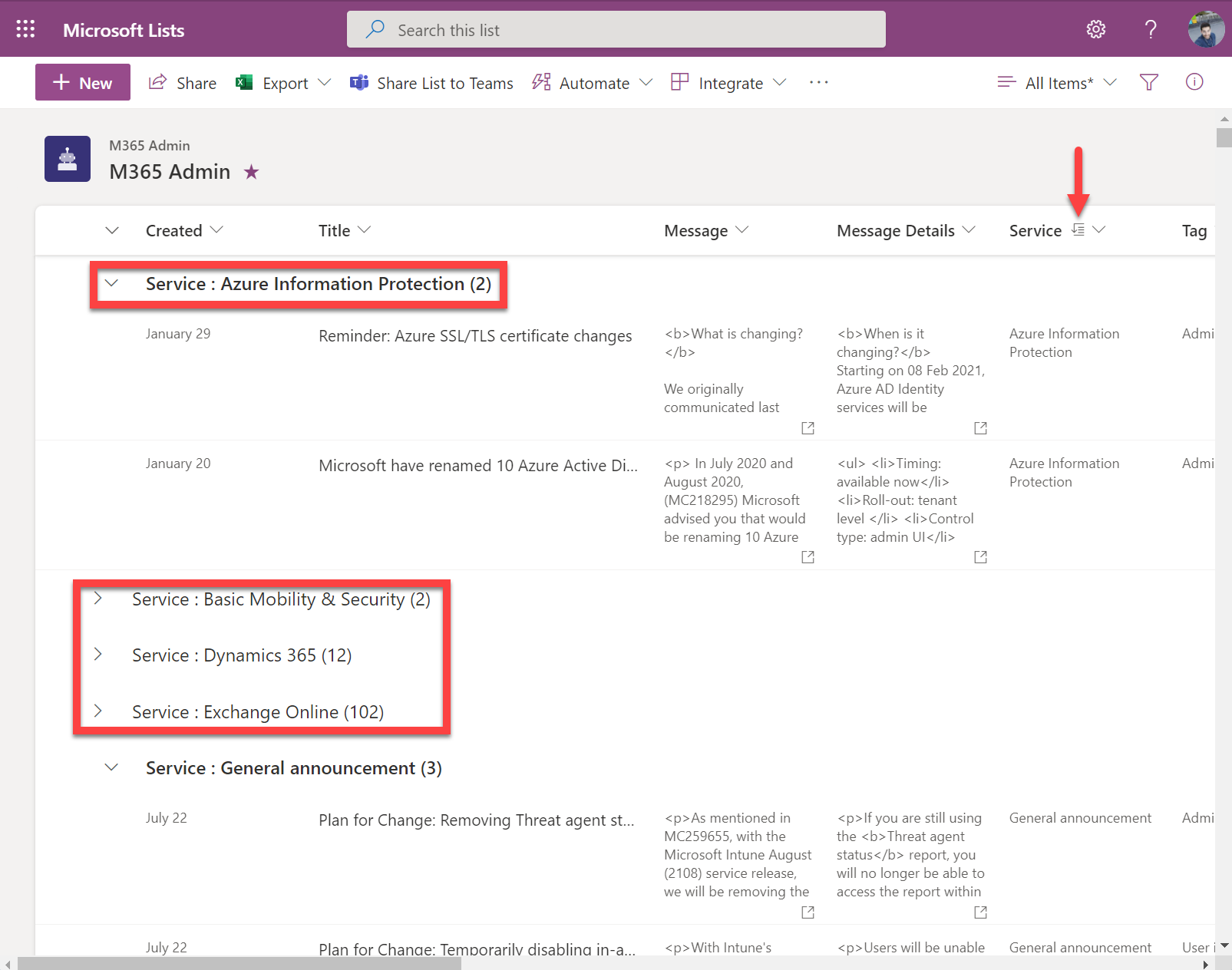Open the Integrate menu

[728, 83]
